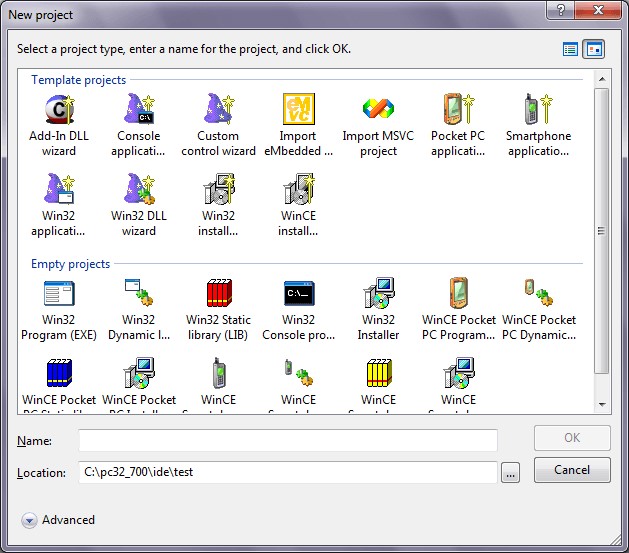This screenshot has width=629, height=553.
Task: Click the Cancel button
Action: point(572,469)
